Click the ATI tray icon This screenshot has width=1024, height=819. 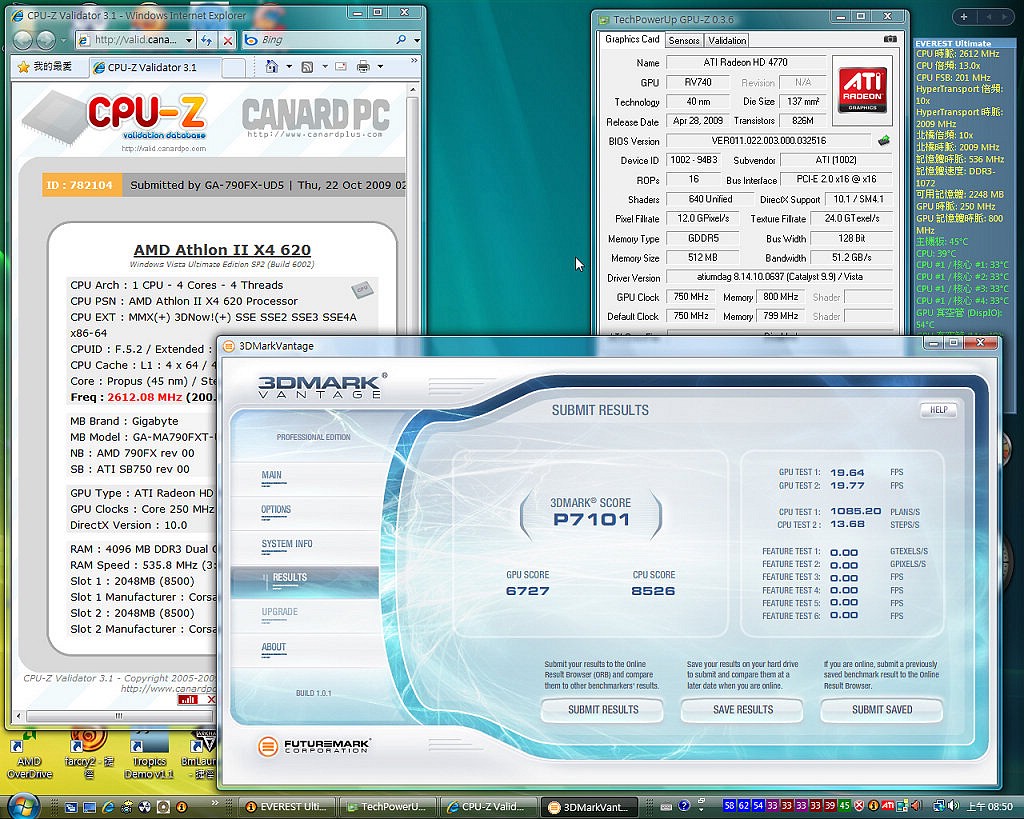pyautogui.click(x=888, y=806)
